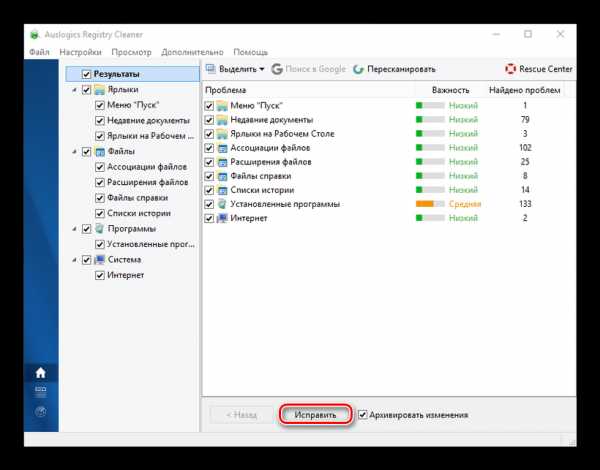Collapse the Программы tree group
The width and height of the screenshot is (600, 470).
(75, 229)
